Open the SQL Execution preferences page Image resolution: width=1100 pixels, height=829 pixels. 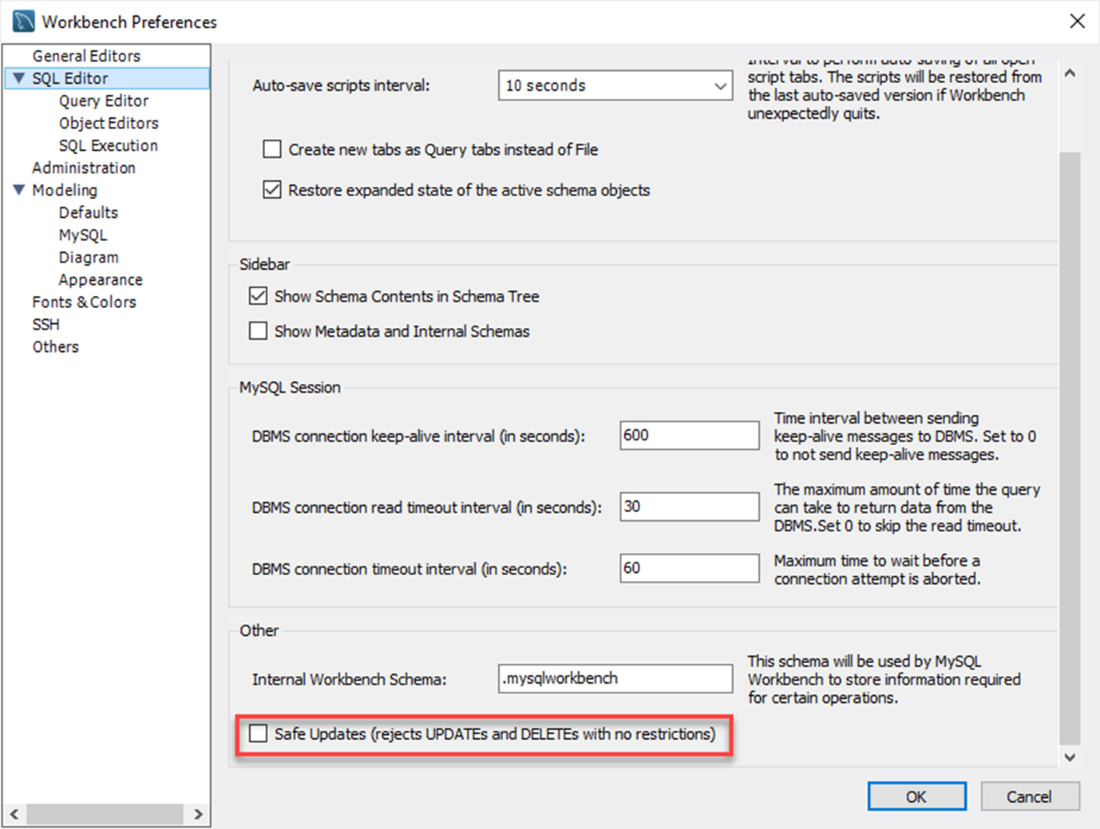(x=108, y=145)
